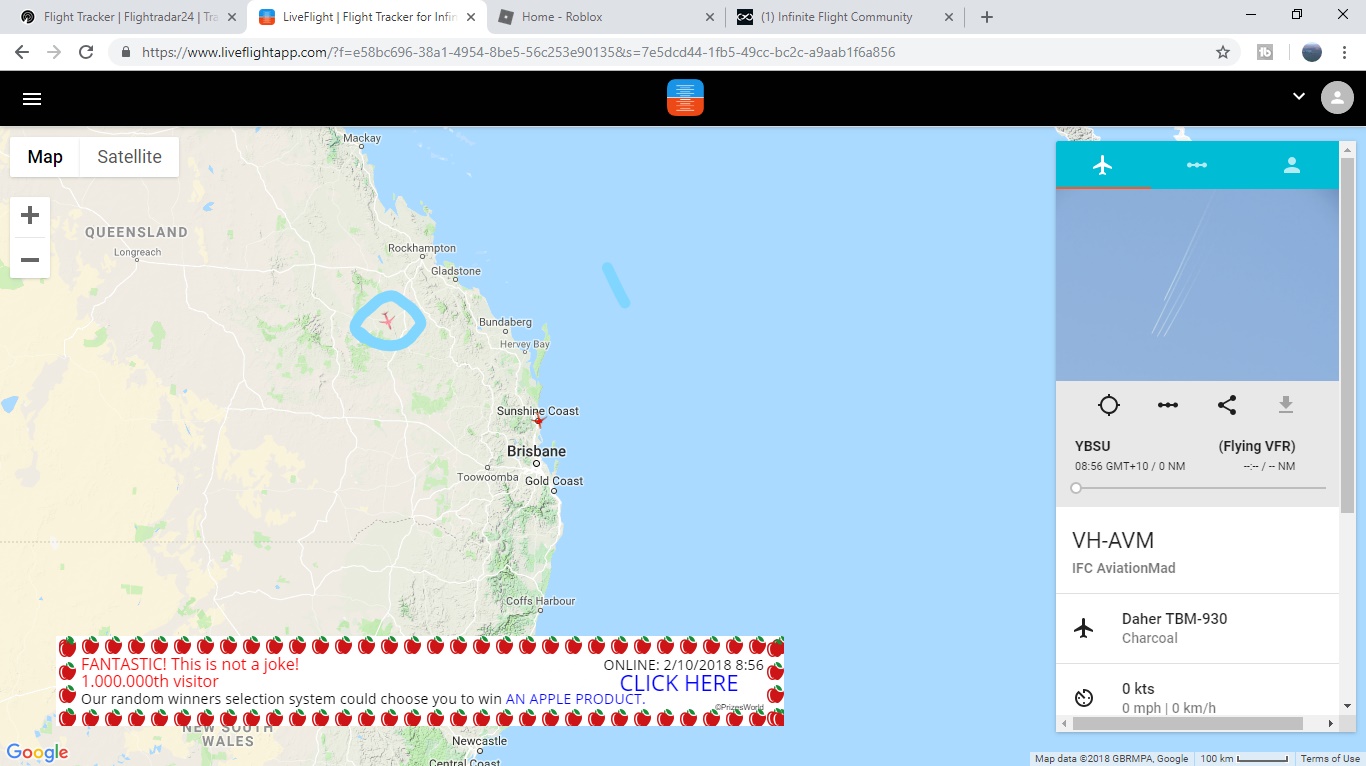Click the right arrow of the panel's horizontal scrollbar
1366x766 pixels.
pos(1331,723)
